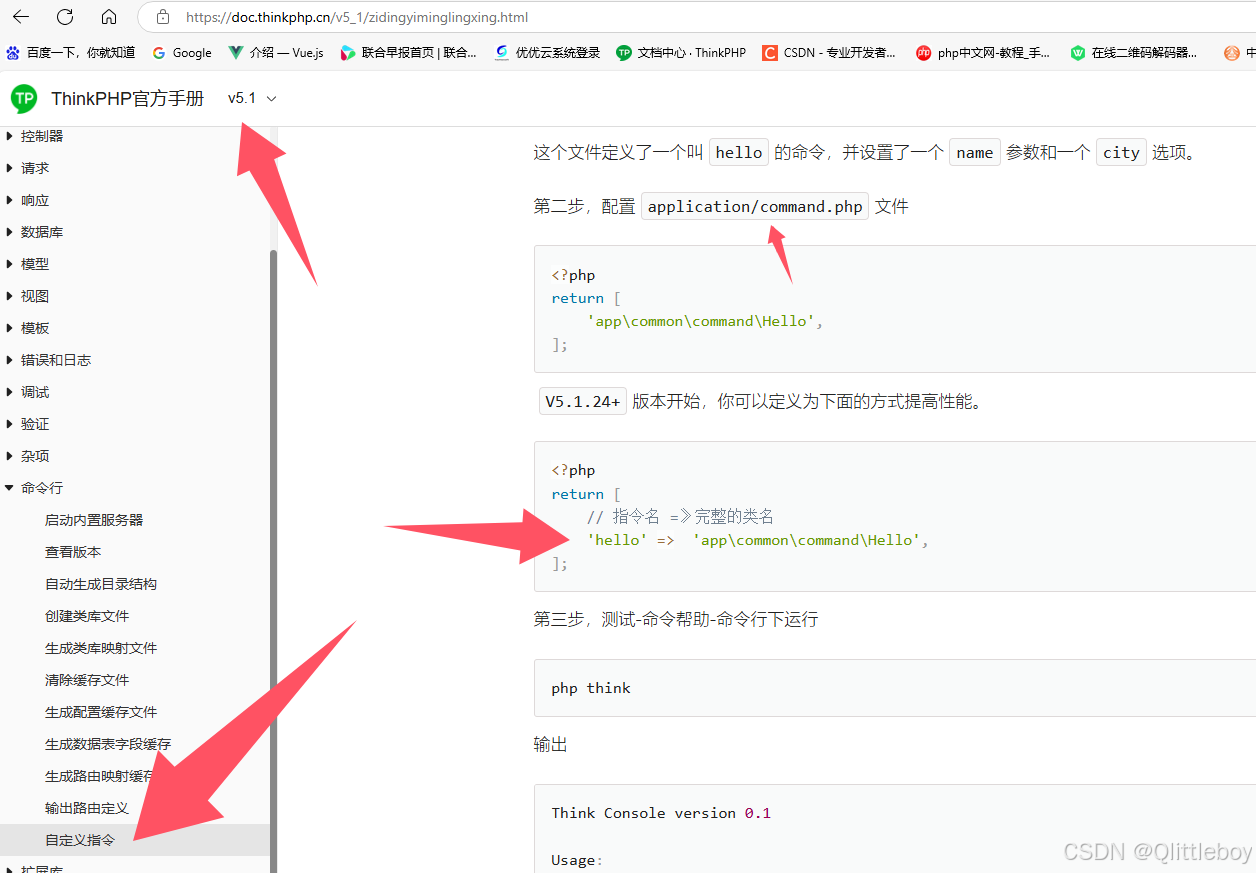Viewport: 1256px width, 873px height.
Task: Open the 介绍 — Vue.js bookmark
Action: pyautogui.click(x=277, y=53)
